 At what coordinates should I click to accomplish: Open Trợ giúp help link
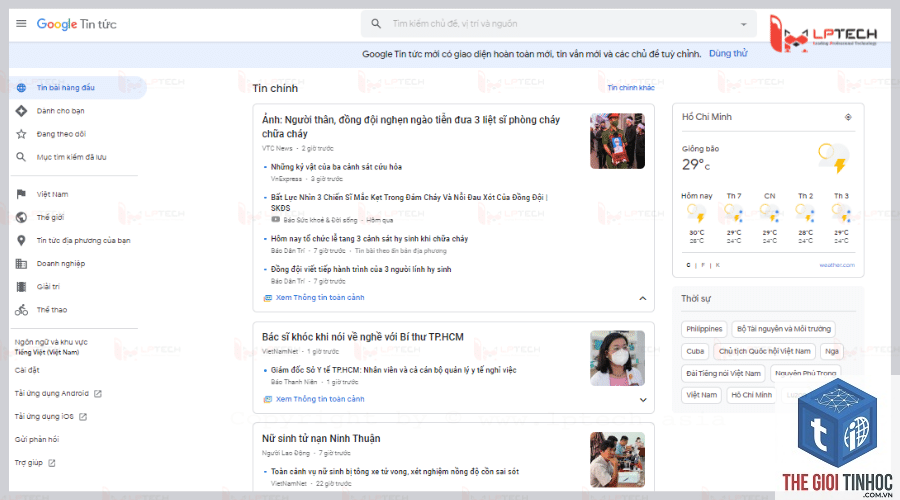[x=35, y=463]
